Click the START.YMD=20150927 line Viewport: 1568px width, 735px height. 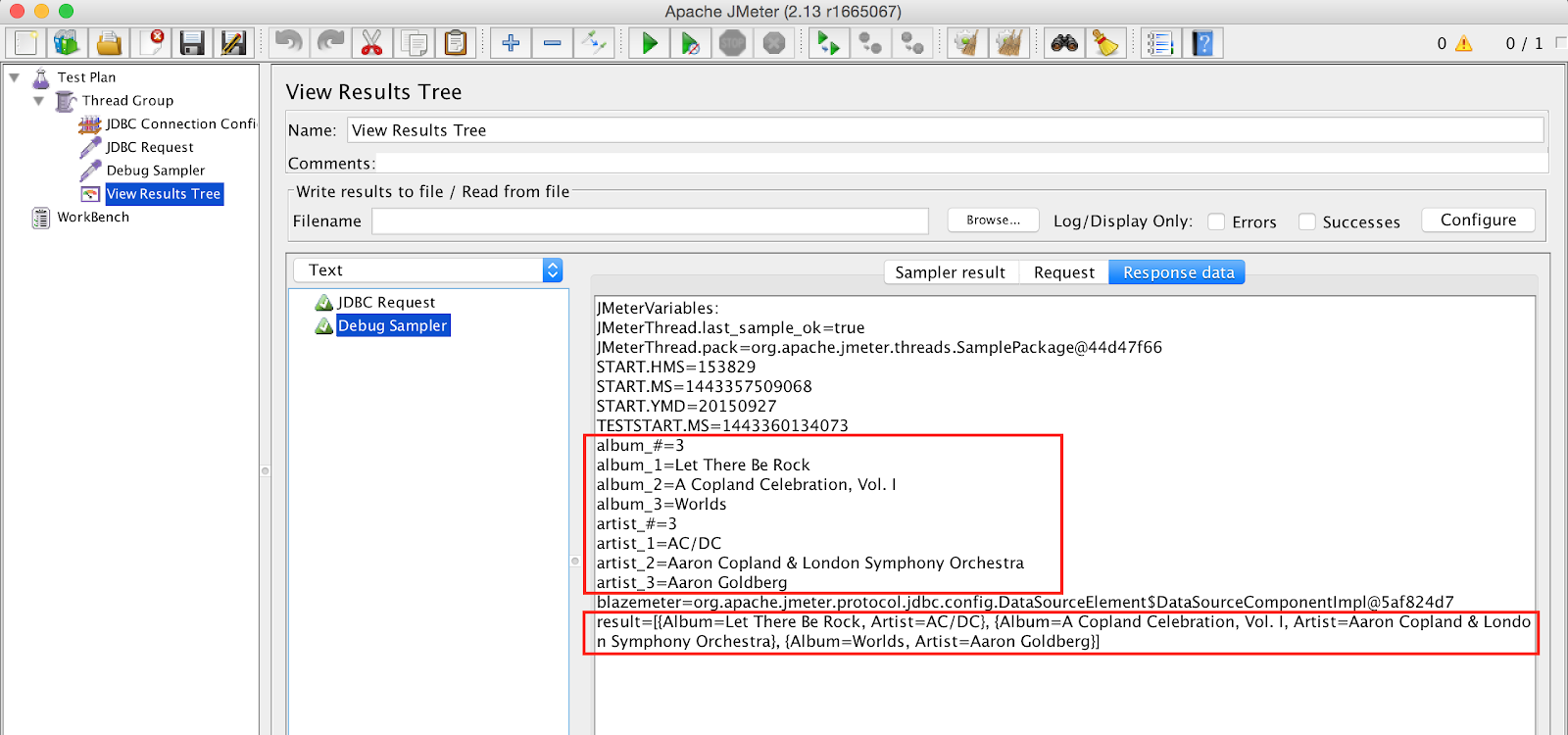686,407
